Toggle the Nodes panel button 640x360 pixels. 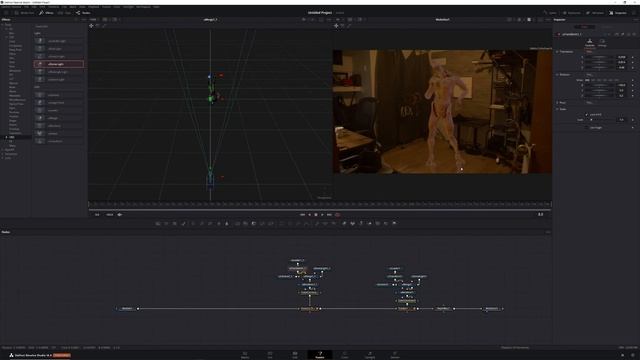83,13
